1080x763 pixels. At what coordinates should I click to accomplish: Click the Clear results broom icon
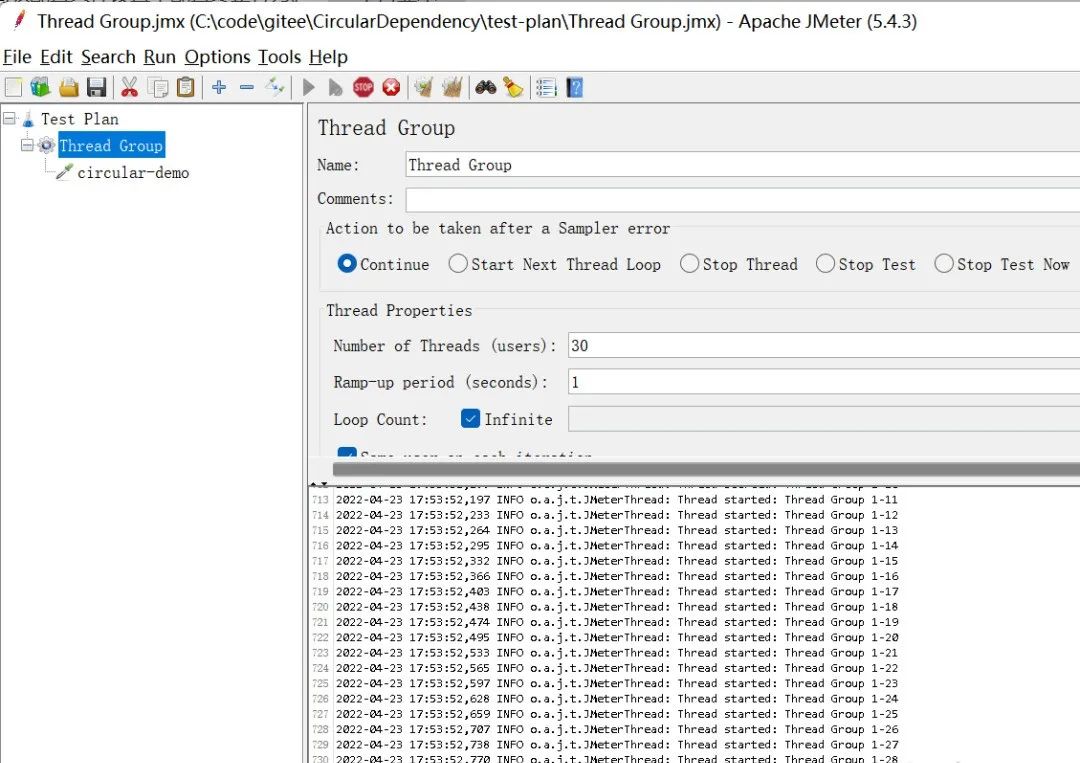[424, 87]
